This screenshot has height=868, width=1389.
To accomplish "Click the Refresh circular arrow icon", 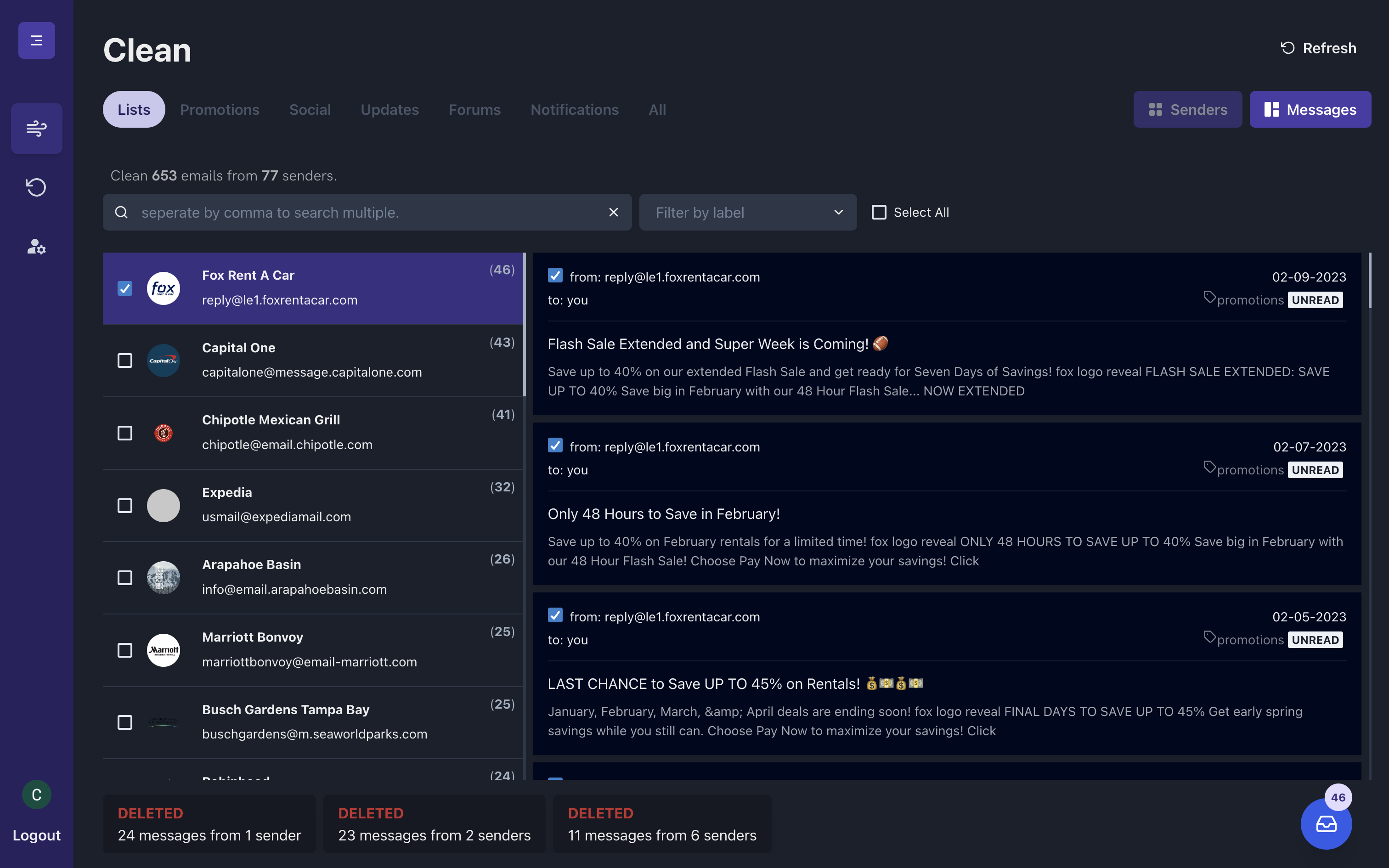I will click(x=1287, y=48).
